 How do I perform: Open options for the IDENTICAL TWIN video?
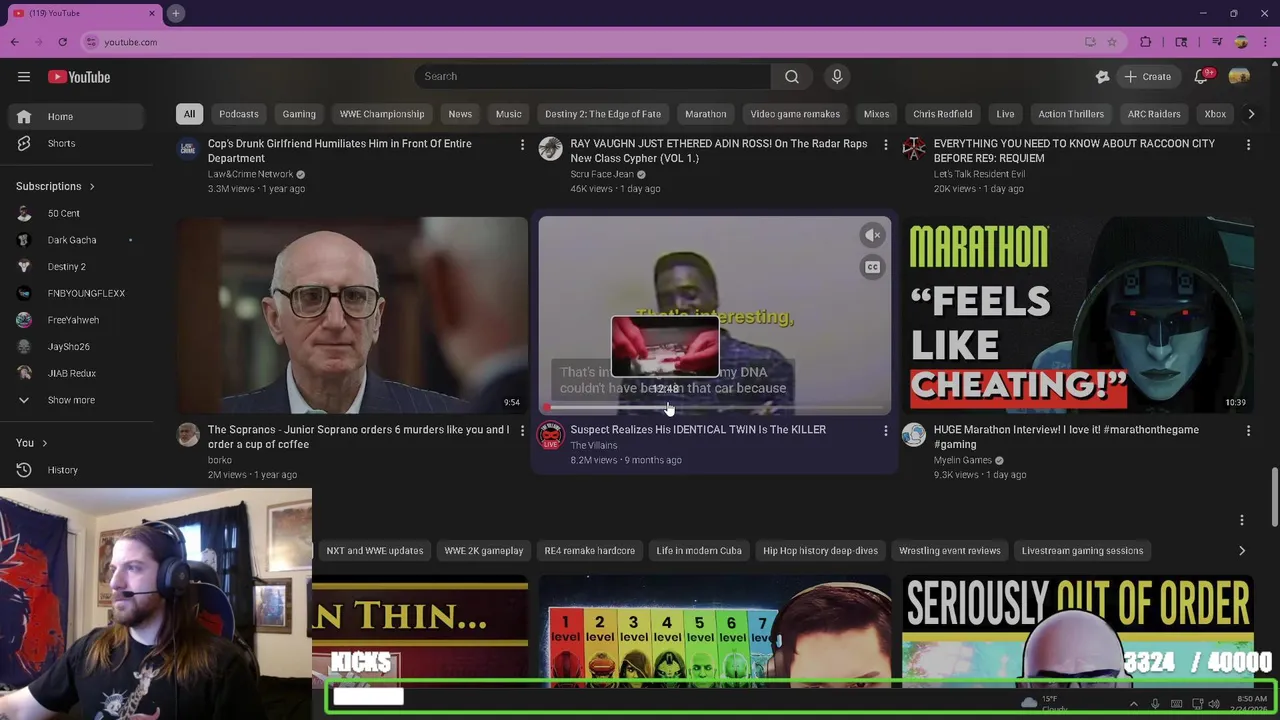pyautogui.click(x=885, y=431)
